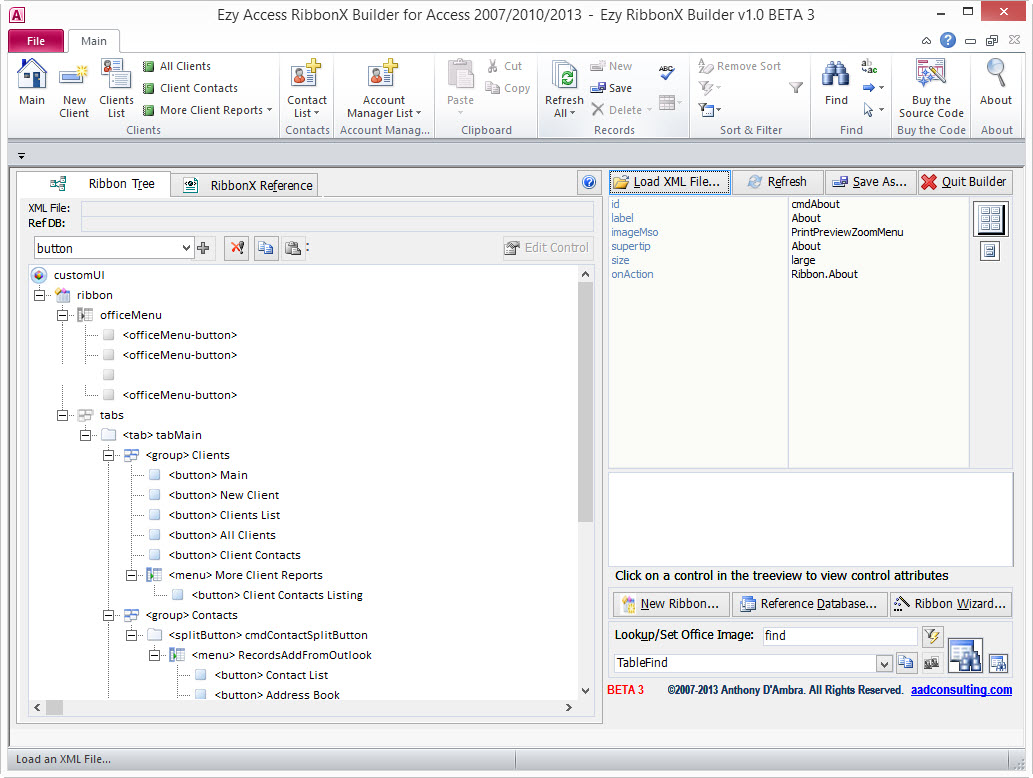
Task: Click the red X delete-control icon
Action: coord(237,248)
